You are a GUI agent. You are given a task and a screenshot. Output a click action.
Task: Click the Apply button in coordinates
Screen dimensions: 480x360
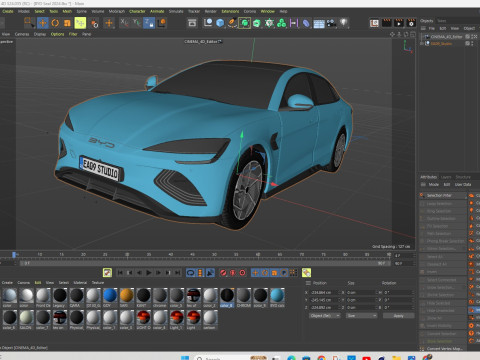(x=398, y=315)
